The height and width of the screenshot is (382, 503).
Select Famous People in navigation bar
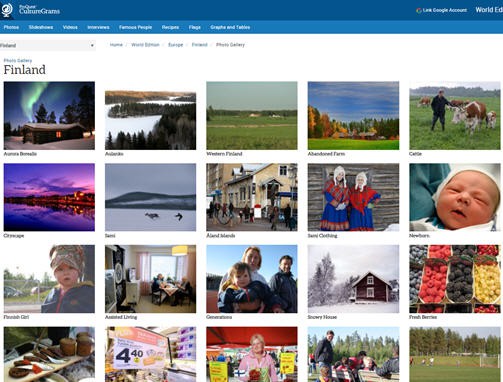pyautogui.click(x=135, y=27)
